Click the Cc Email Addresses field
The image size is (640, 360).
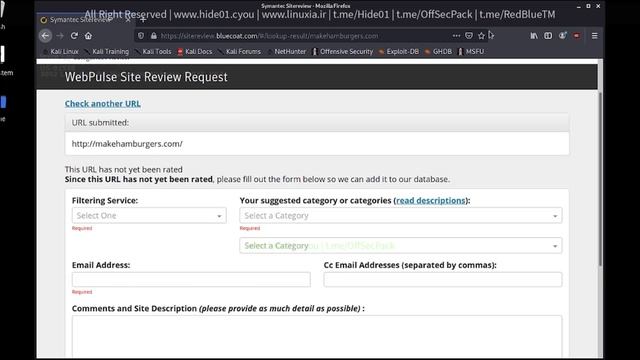pos(442,280)
